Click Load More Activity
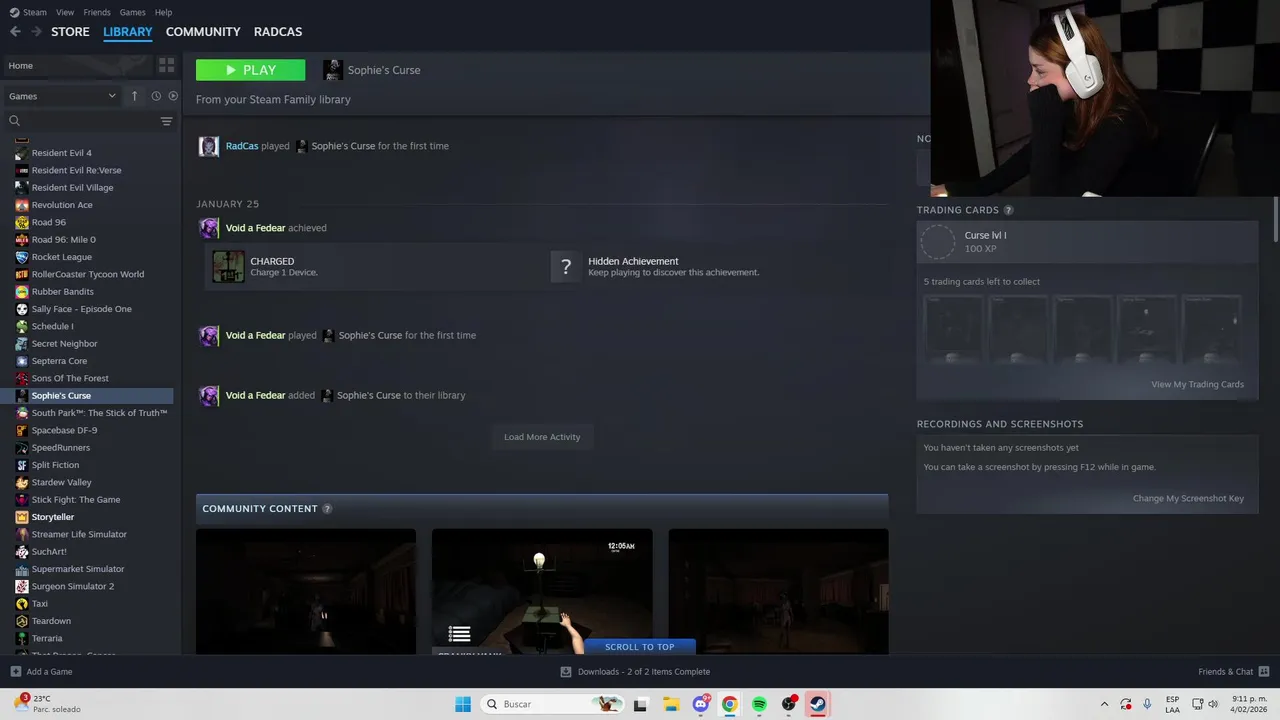This screenshot has width=1280, height=720. pyautogui.click(x=542, y=437)
